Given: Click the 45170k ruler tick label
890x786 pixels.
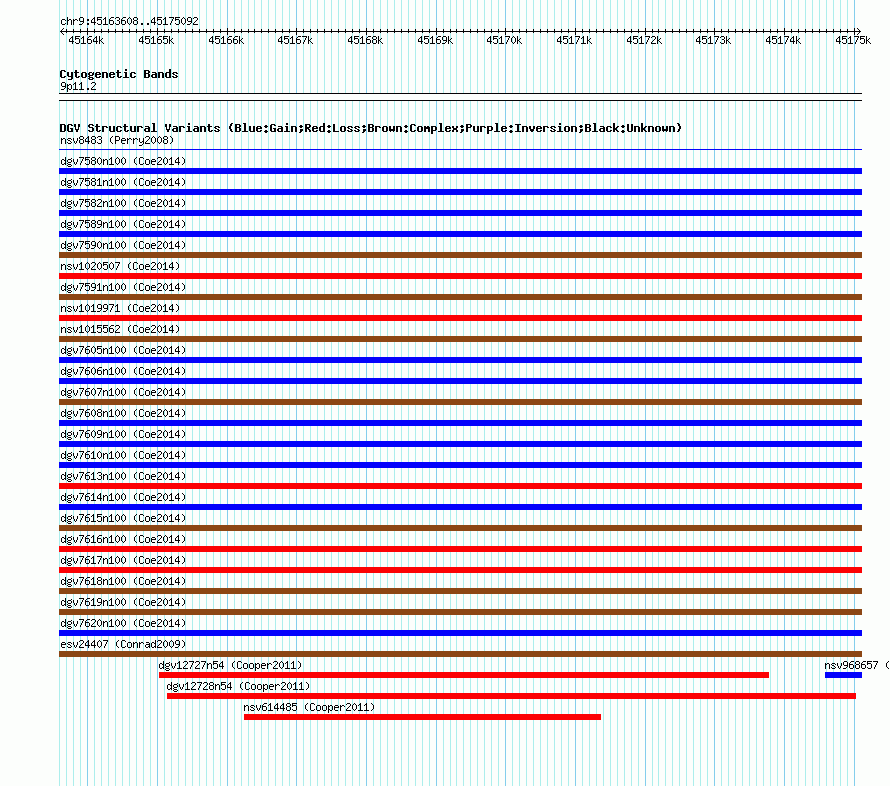Looking at the screenshot, I should pos(504,40).
